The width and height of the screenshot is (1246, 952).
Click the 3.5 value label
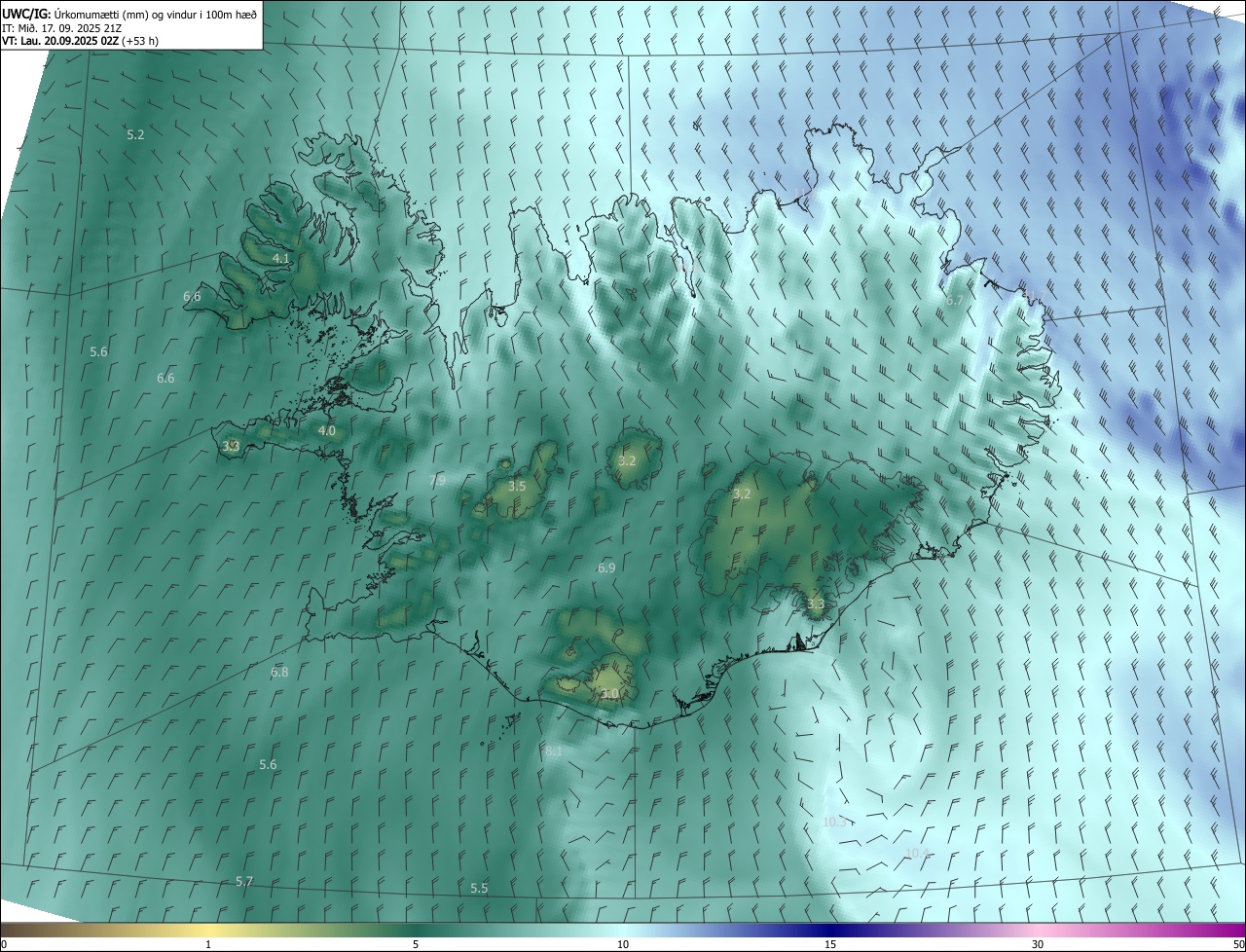(517, 486)
